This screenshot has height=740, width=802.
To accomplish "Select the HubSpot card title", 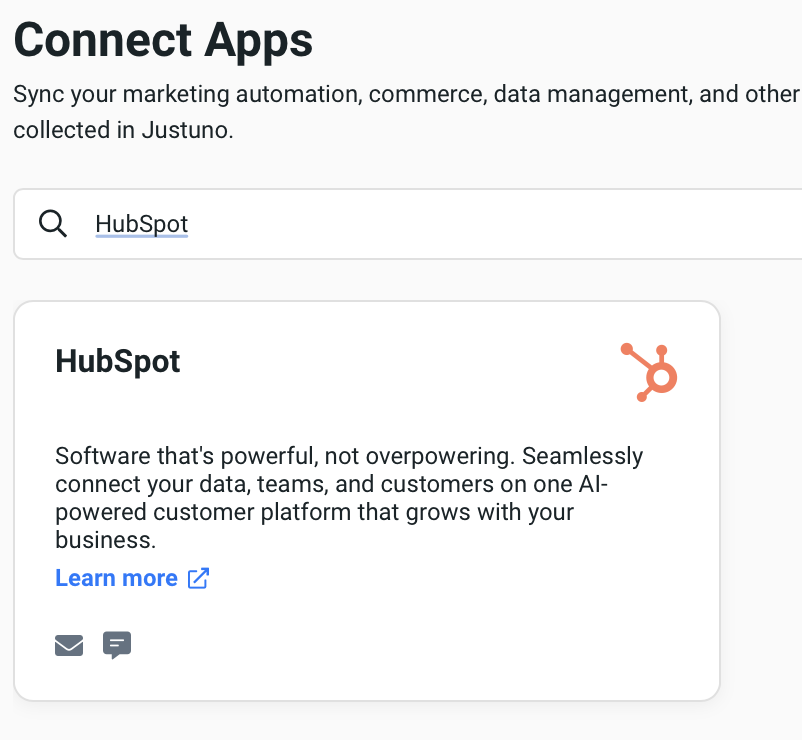I will pyautogui.click(x=118, y=361).
